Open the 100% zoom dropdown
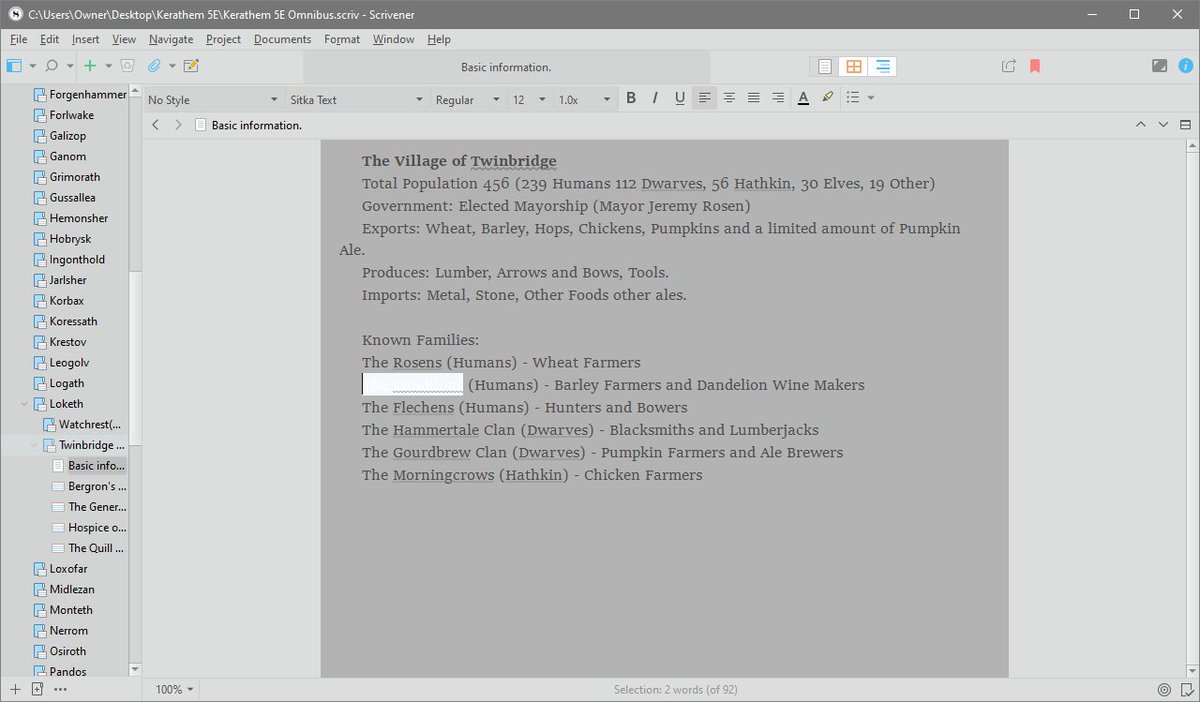The image size is (1200, 702). (x=175, y=689)
